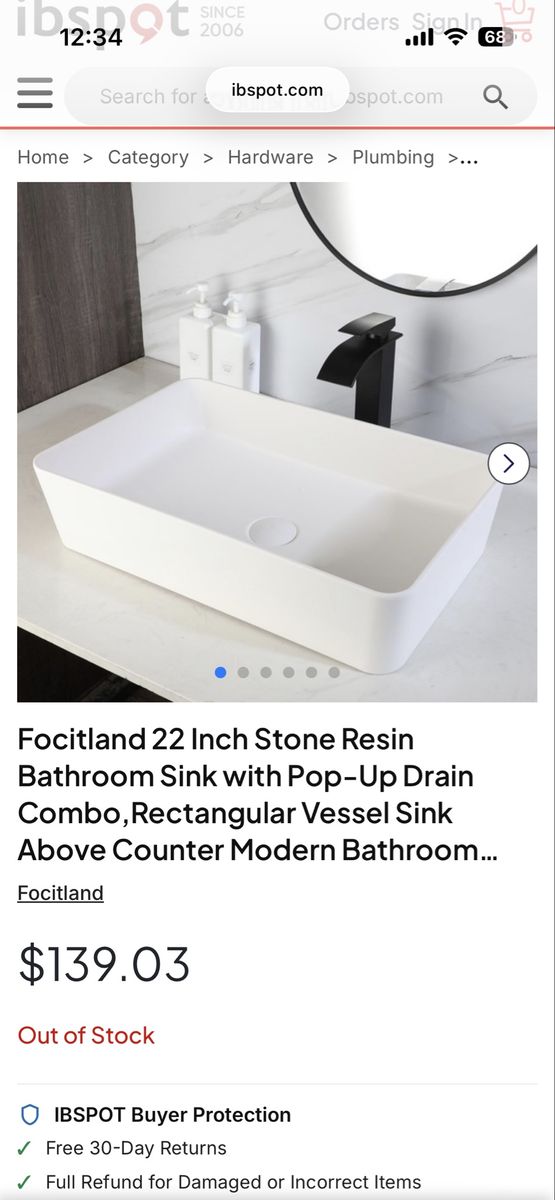This screenshot has width=555, height=1200.
Task: Go to the Home breadcrumb
Action: click(43, 157)
